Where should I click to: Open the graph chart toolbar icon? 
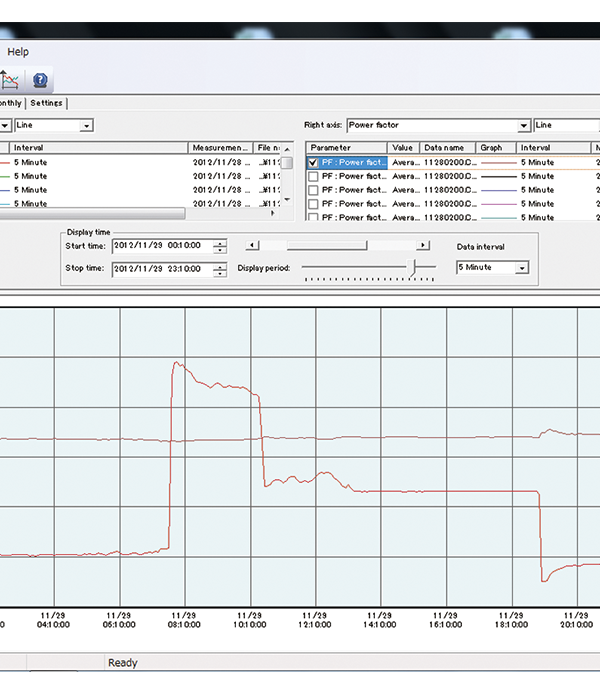point(10,81)
